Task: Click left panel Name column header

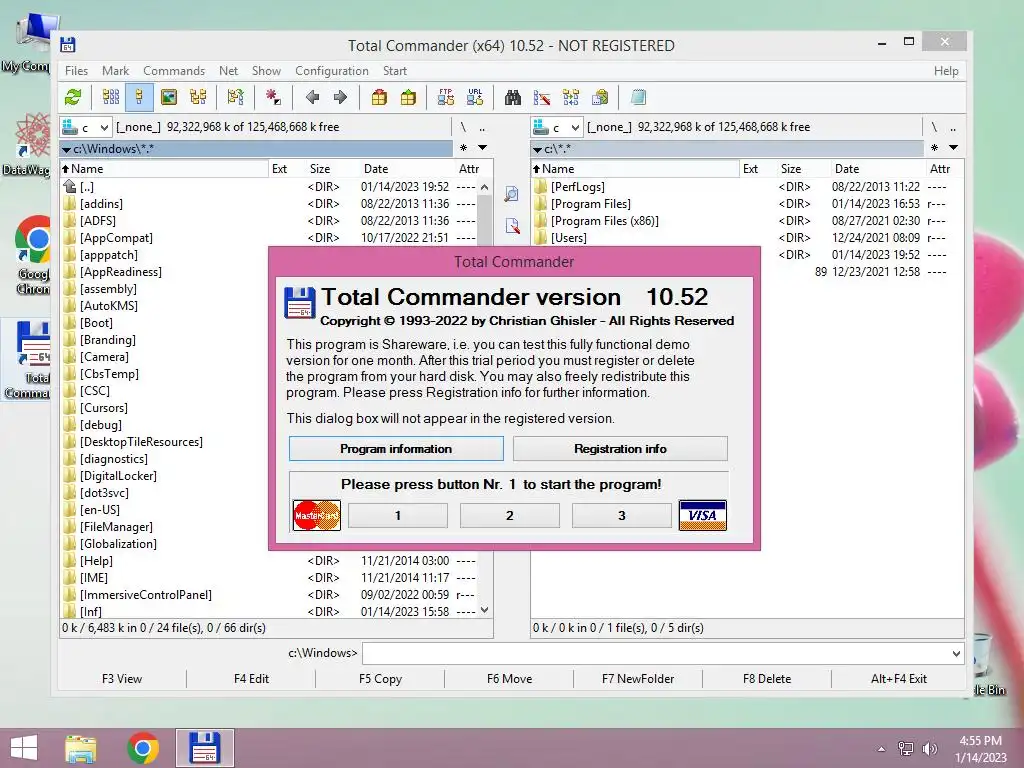Action: (x=164, y=169)
